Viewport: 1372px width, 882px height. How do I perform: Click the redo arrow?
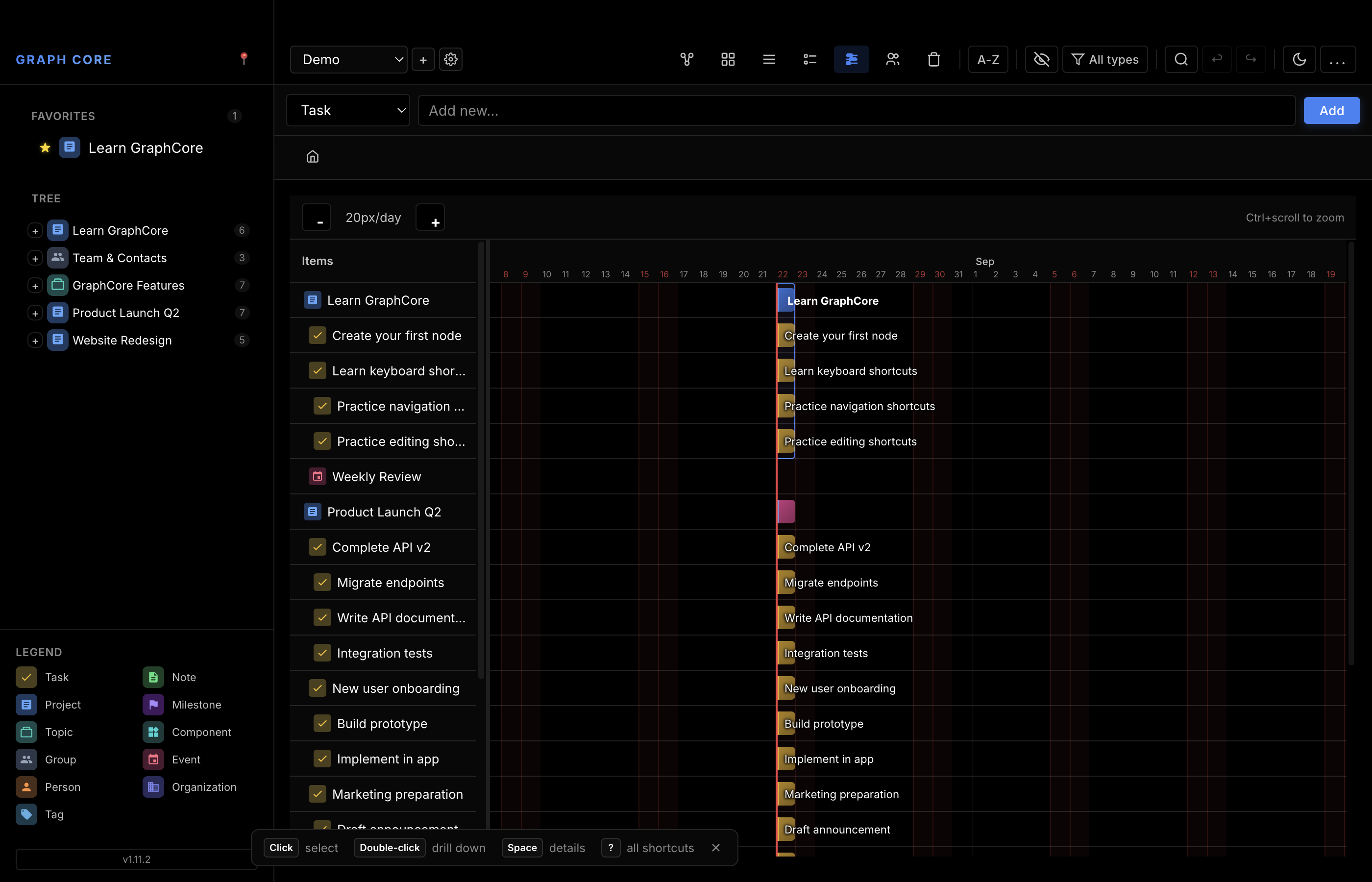tap(1250, 59)
